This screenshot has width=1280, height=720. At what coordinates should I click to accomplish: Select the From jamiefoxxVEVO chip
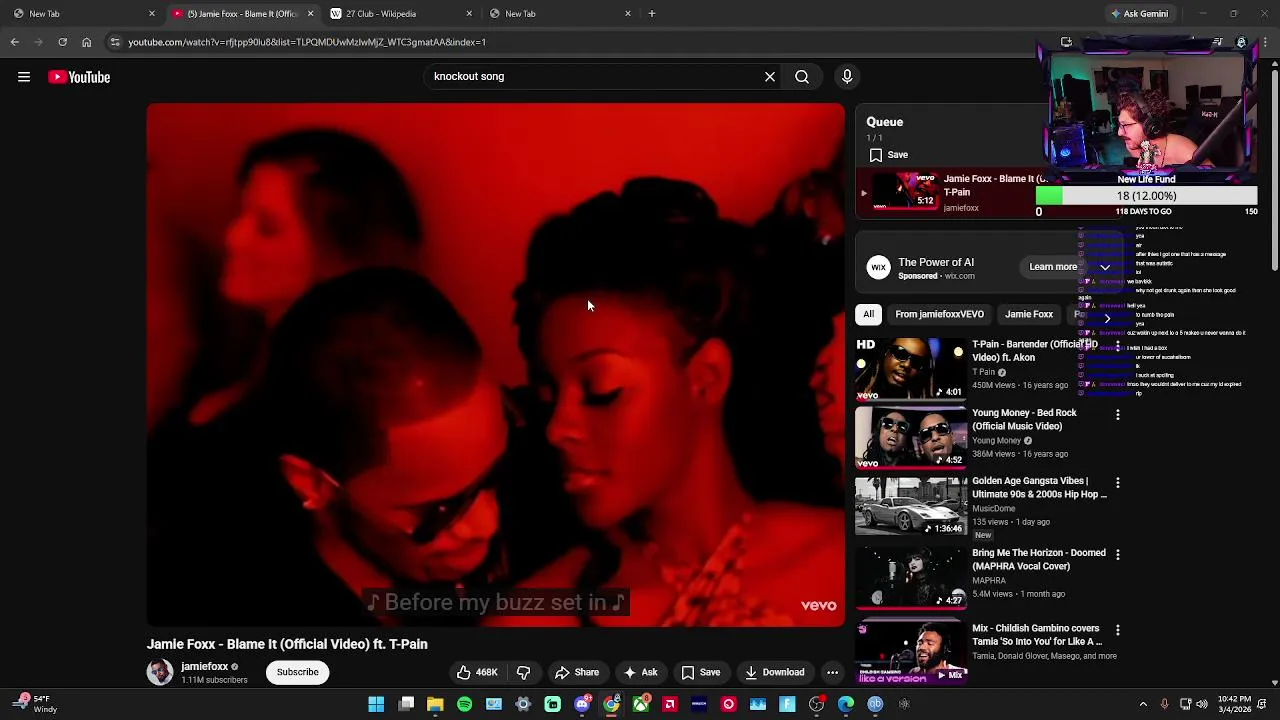(939, 314)
